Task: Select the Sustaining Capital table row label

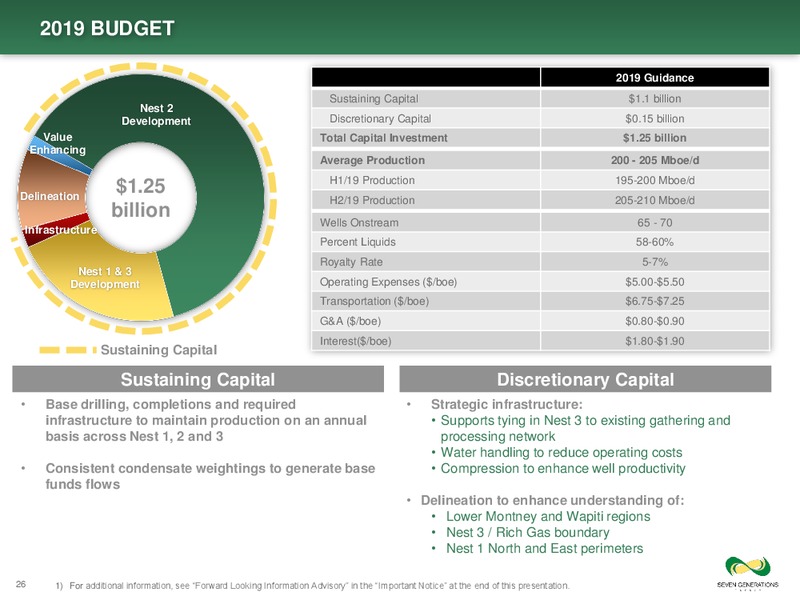Action: coord(373,98)
